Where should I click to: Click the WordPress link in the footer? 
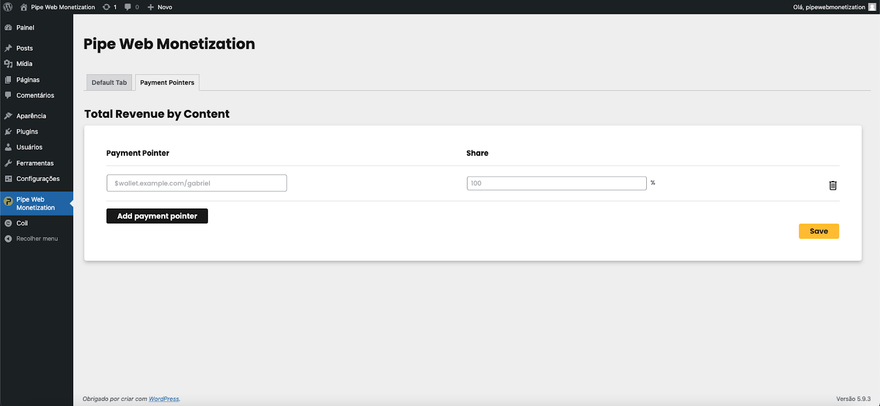164,398
